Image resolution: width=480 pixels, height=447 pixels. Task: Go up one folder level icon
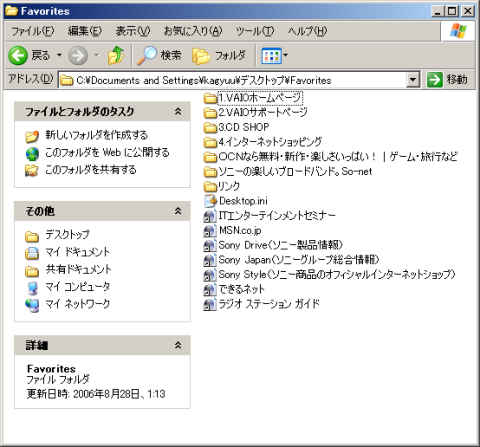coord(116,55)
